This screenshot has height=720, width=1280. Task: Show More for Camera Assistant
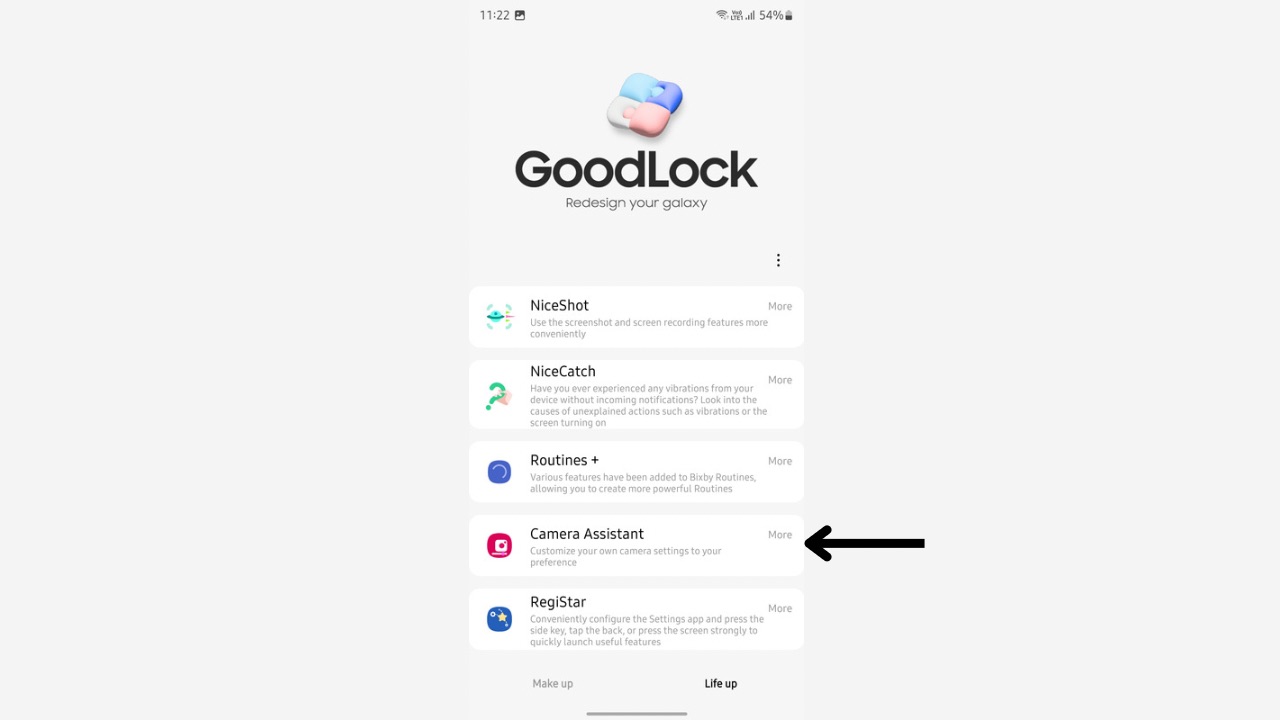(780, 535)
